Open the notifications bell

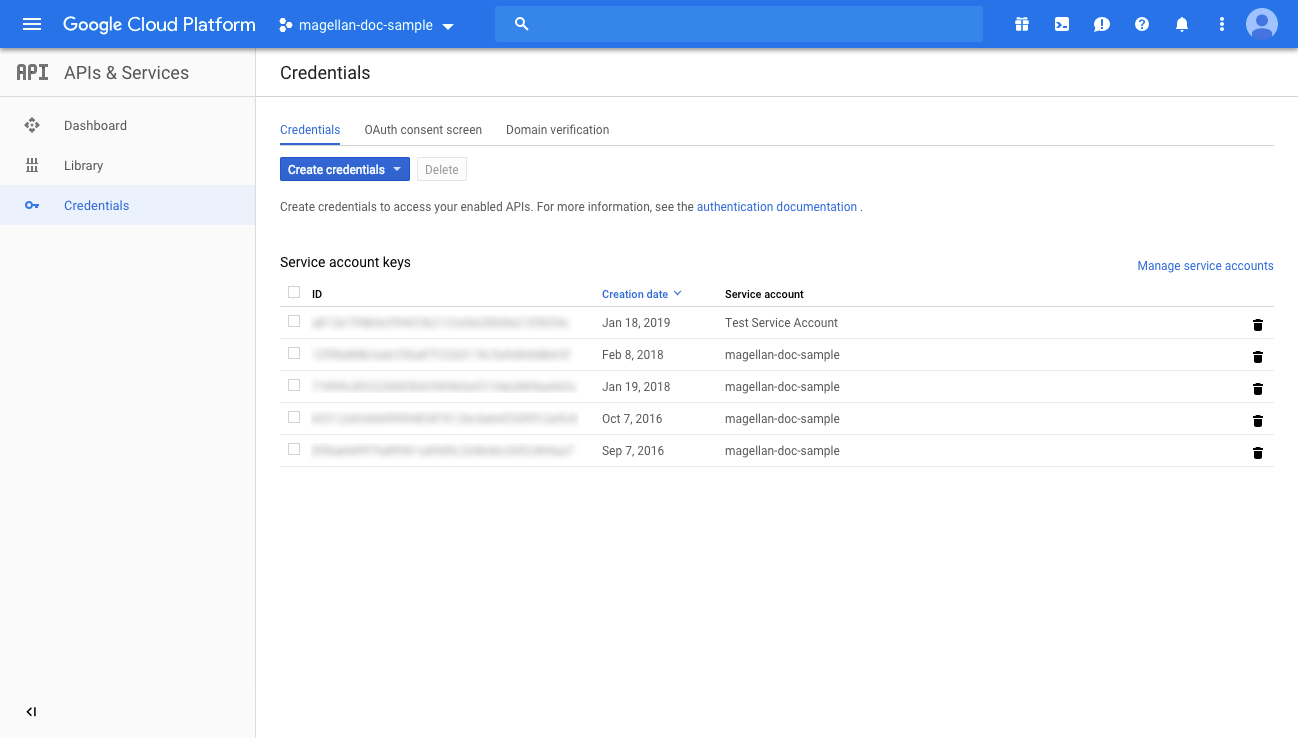tap(1182, 24)
